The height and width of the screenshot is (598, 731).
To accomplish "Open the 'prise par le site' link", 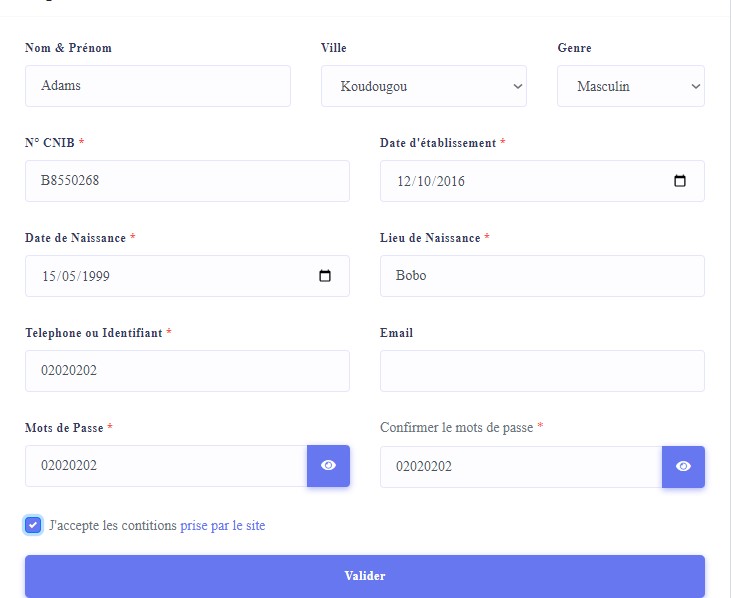I will click(x=223, y=525).
